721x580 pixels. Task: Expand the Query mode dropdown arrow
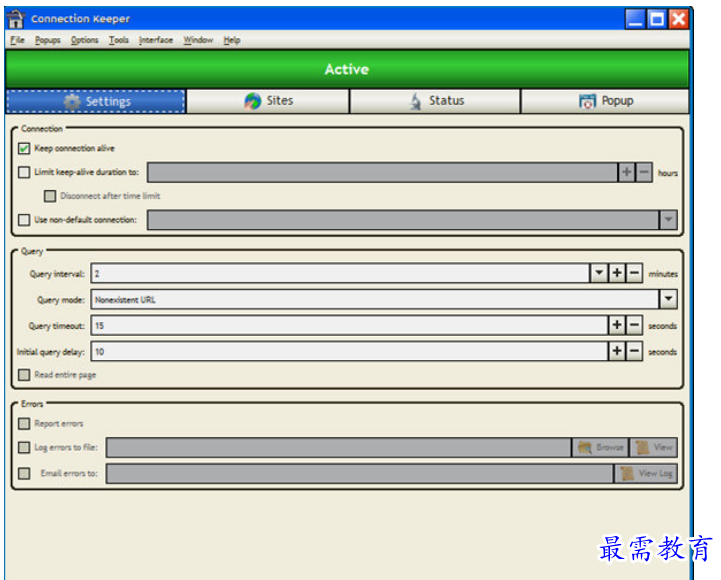[668, 299]
